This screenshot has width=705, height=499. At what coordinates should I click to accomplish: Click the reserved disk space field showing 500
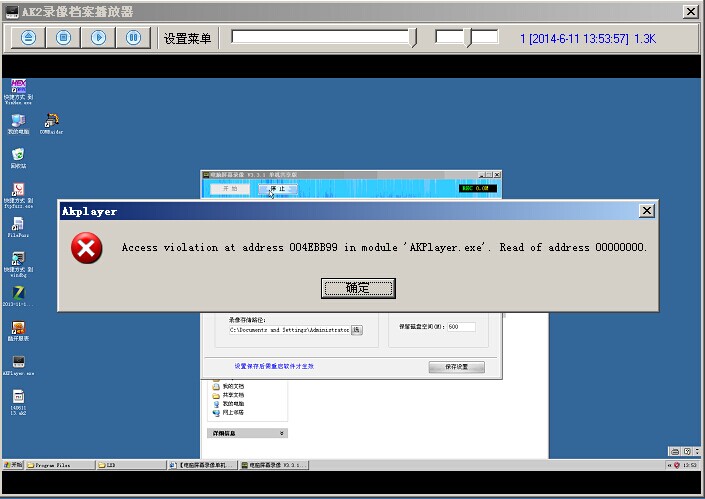461,327
